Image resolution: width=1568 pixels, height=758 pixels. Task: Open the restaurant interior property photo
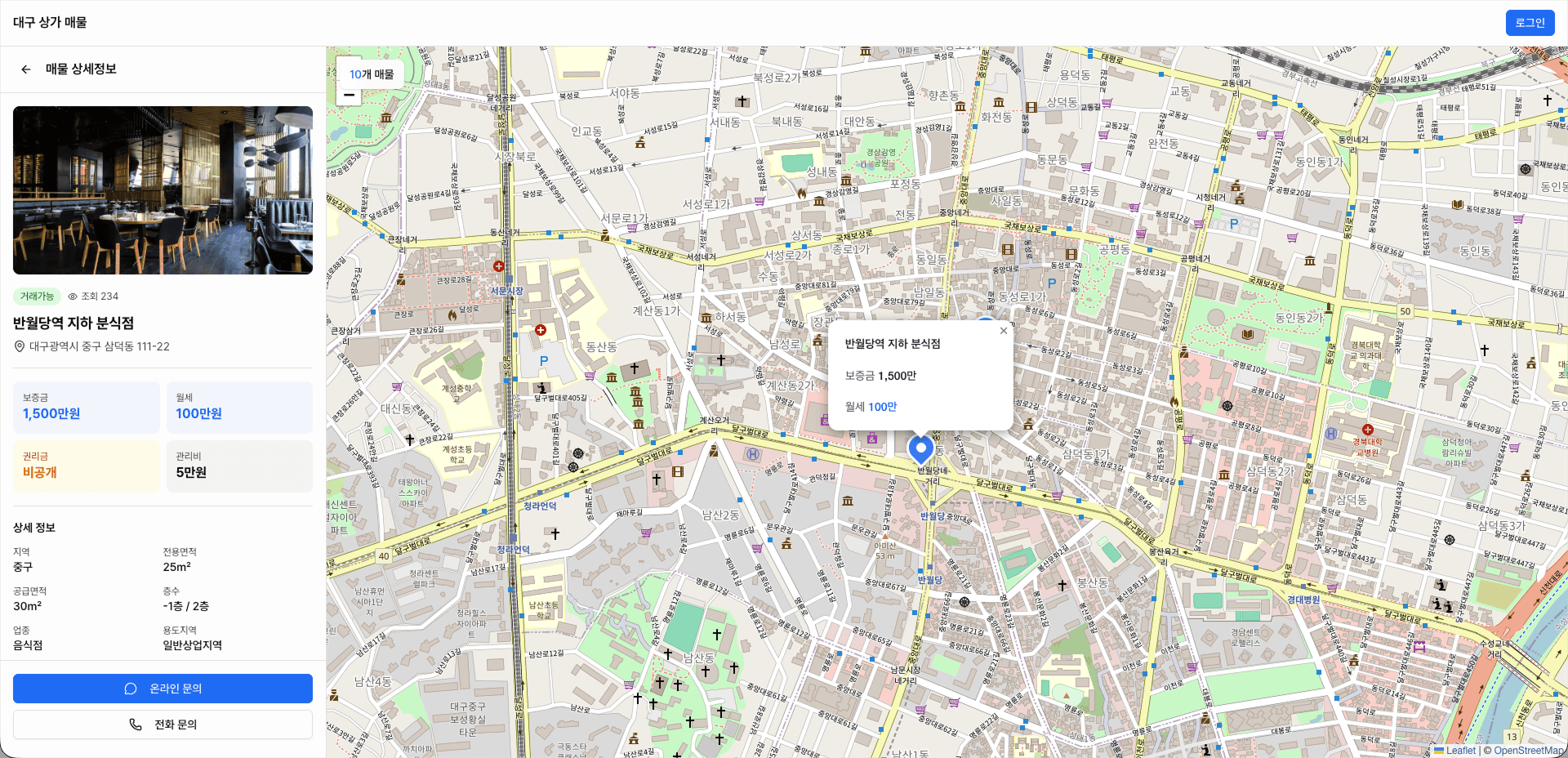tap(163, 190)
